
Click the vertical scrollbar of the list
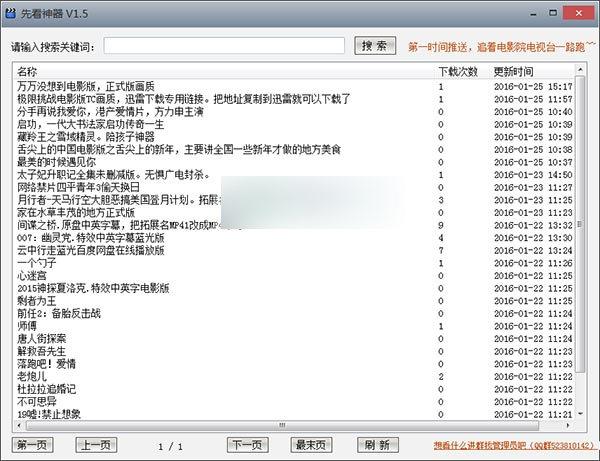[x=581, y=250]
